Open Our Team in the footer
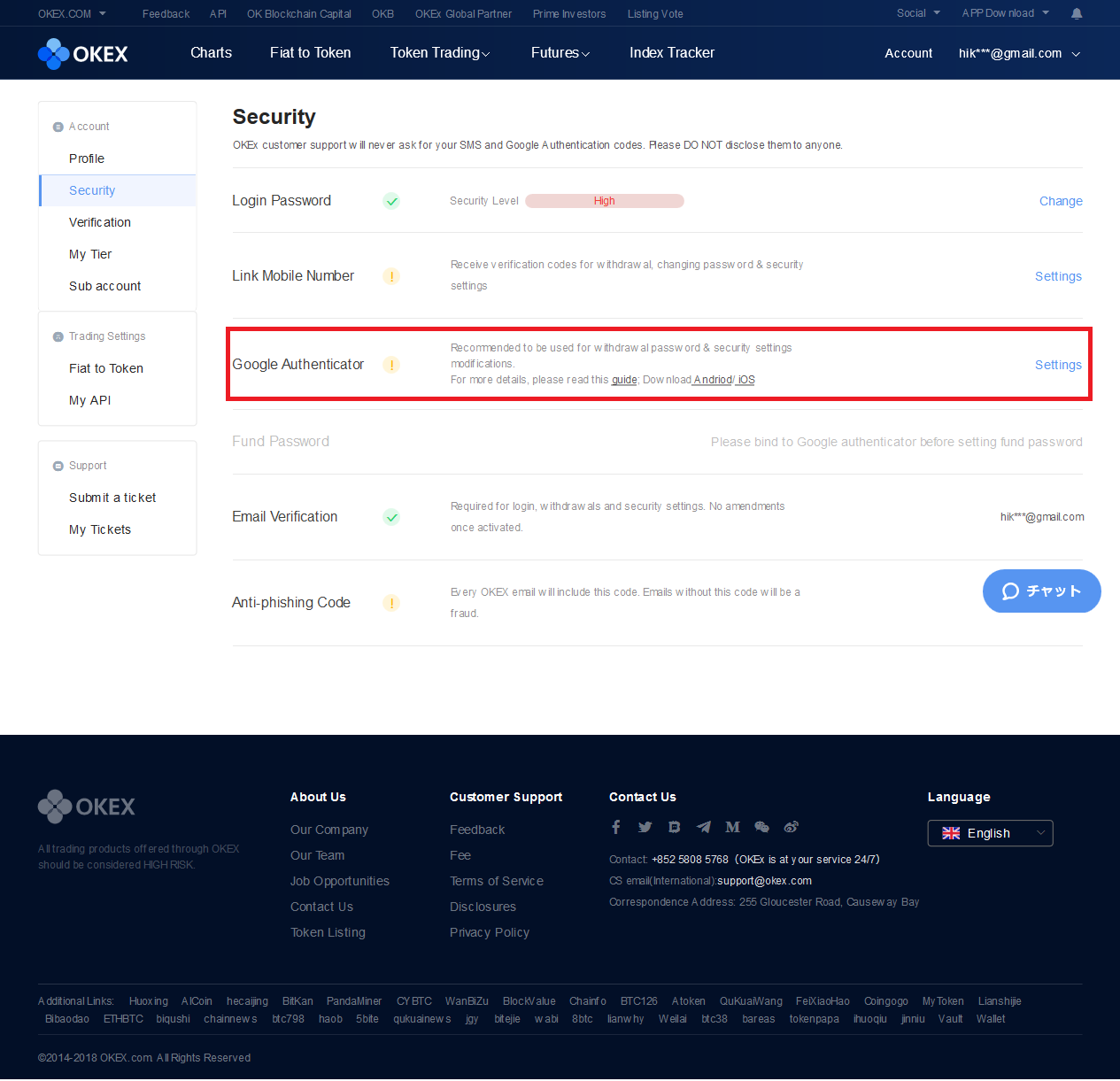 [318, 855]
